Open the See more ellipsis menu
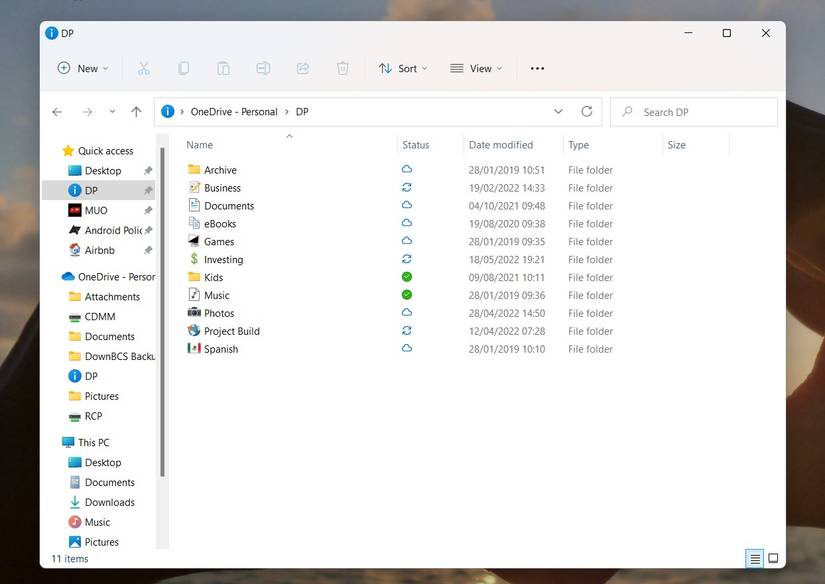Viewport: 825px width, 584px height. coord(537,68)
